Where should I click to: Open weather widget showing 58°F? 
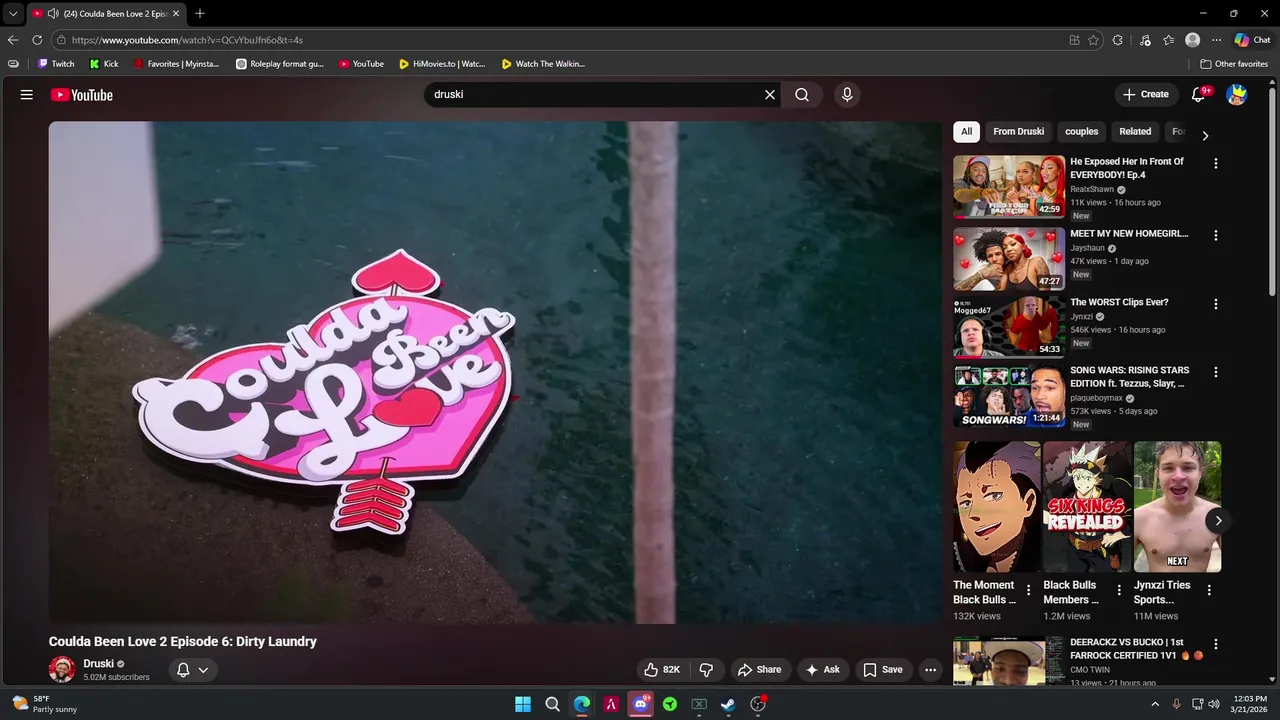point(44,704)
